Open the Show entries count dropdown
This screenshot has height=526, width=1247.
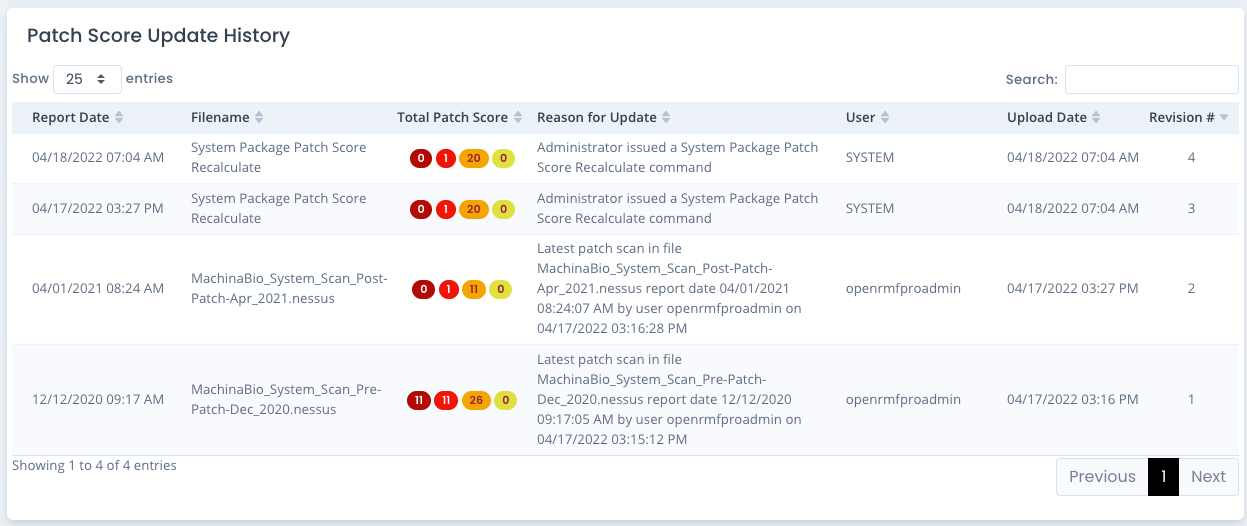pos(87,79)
